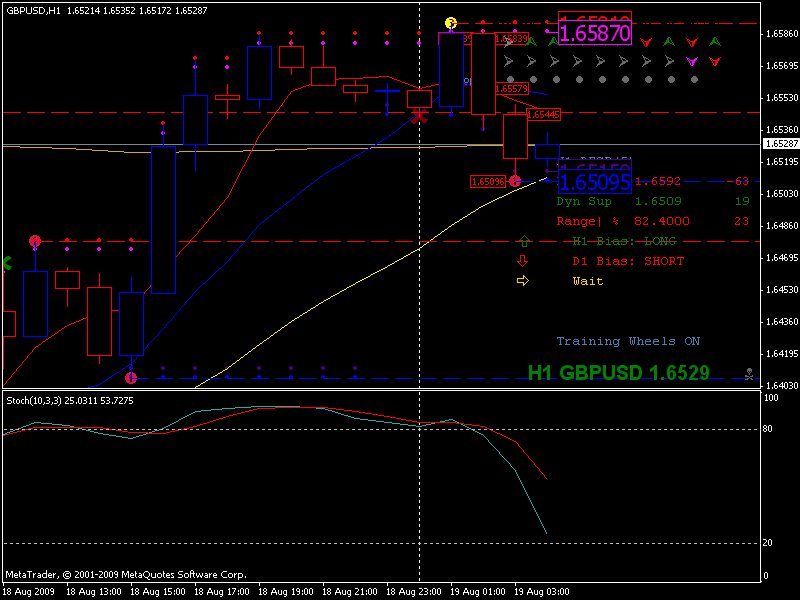The width and height of the screenshot is (800, 600).
Task: Click the 18 Aug 2009 date axis label
Action: point(30,592)
